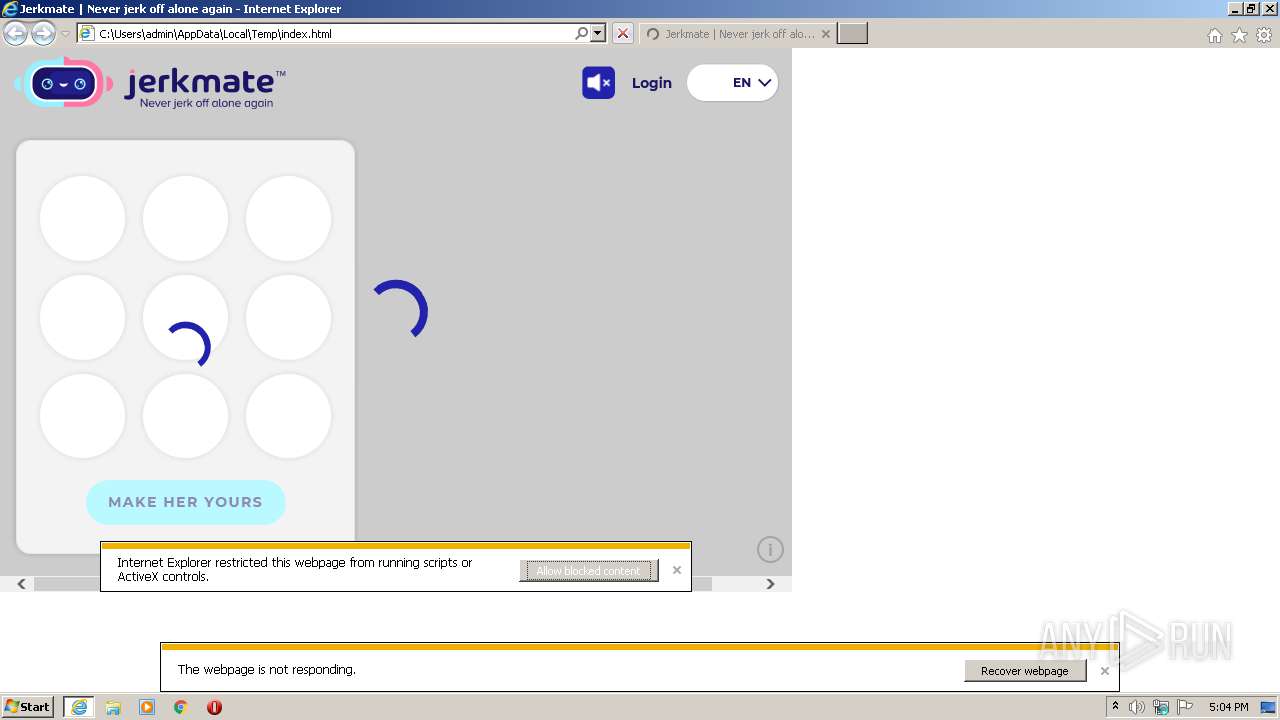
Task: Click horizontal scrollbar left arrow
Action: click(21, 584)
